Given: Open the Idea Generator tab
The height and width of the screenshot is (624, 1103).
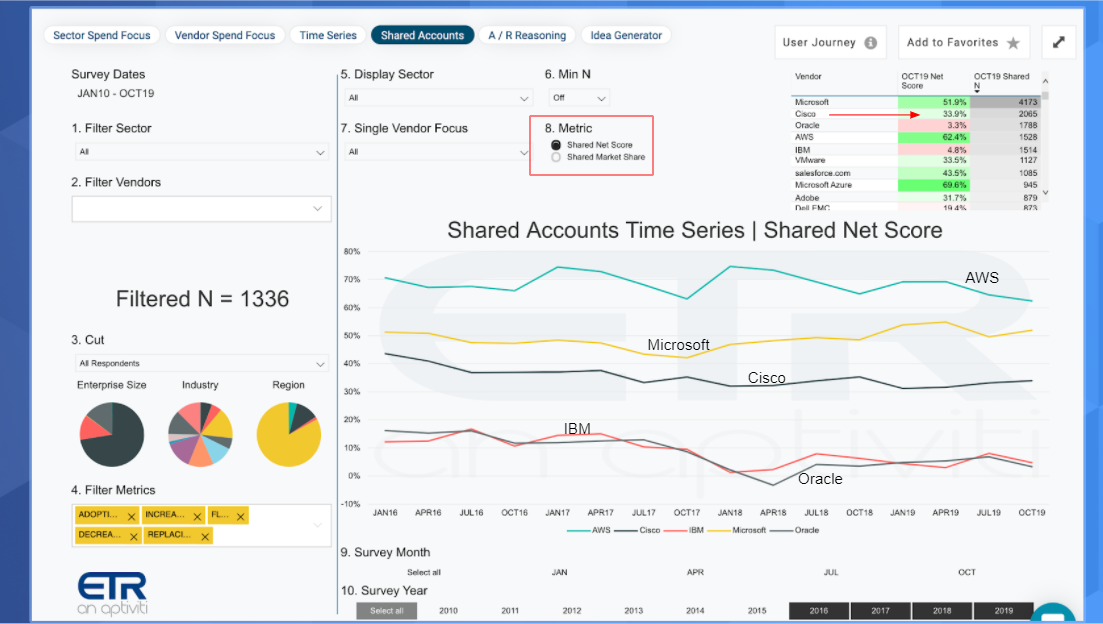Looking at the screenshot, I should coord(626,35).
